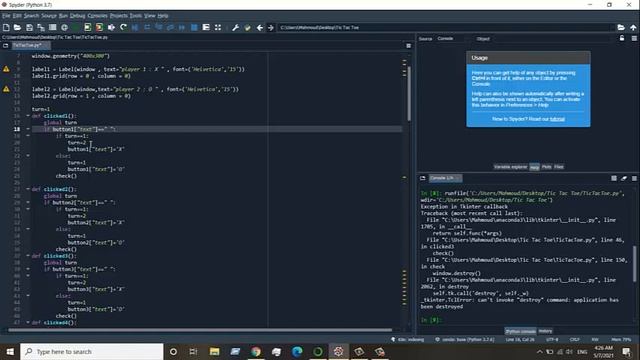Image resolution: width=640 pixels, height=360 pixels.
Task: Open the Edit menu
Action: [x=17, y=16]
